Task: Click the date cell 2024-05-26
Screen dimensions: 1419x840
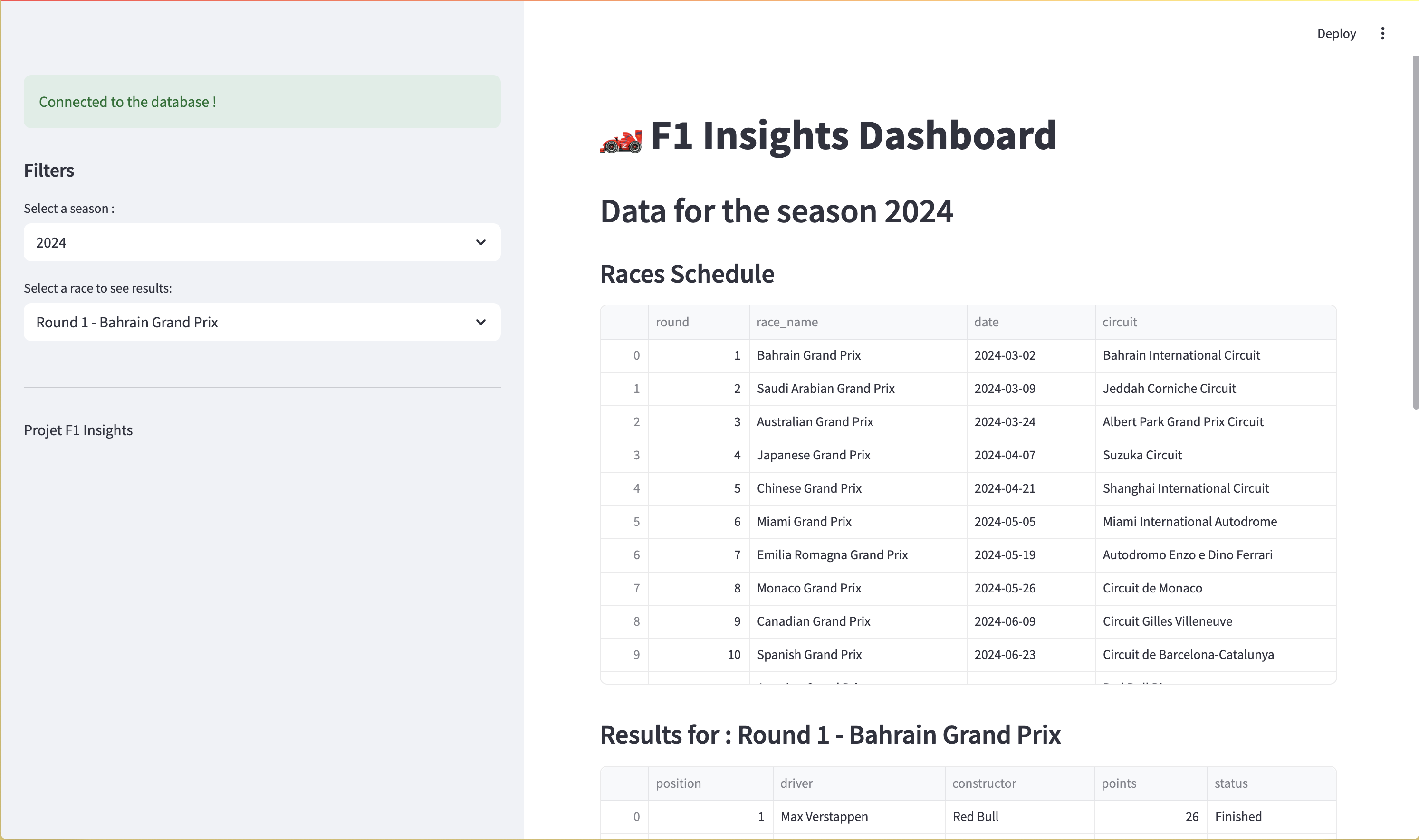Action: pyautogui.click(x=1031, y=588)
